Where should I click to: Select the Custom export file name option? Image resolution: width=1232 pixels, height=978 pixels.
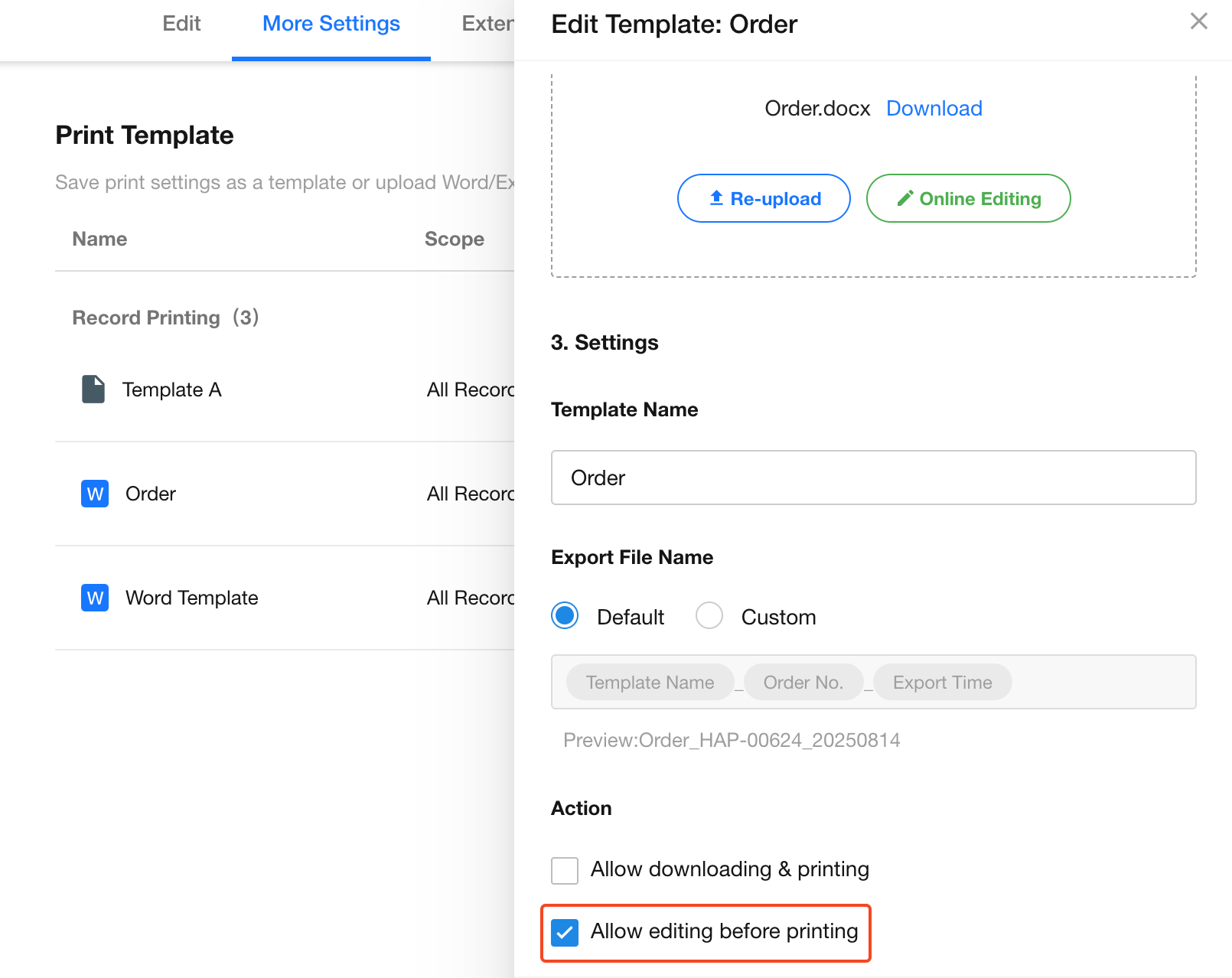coord(709,616)
